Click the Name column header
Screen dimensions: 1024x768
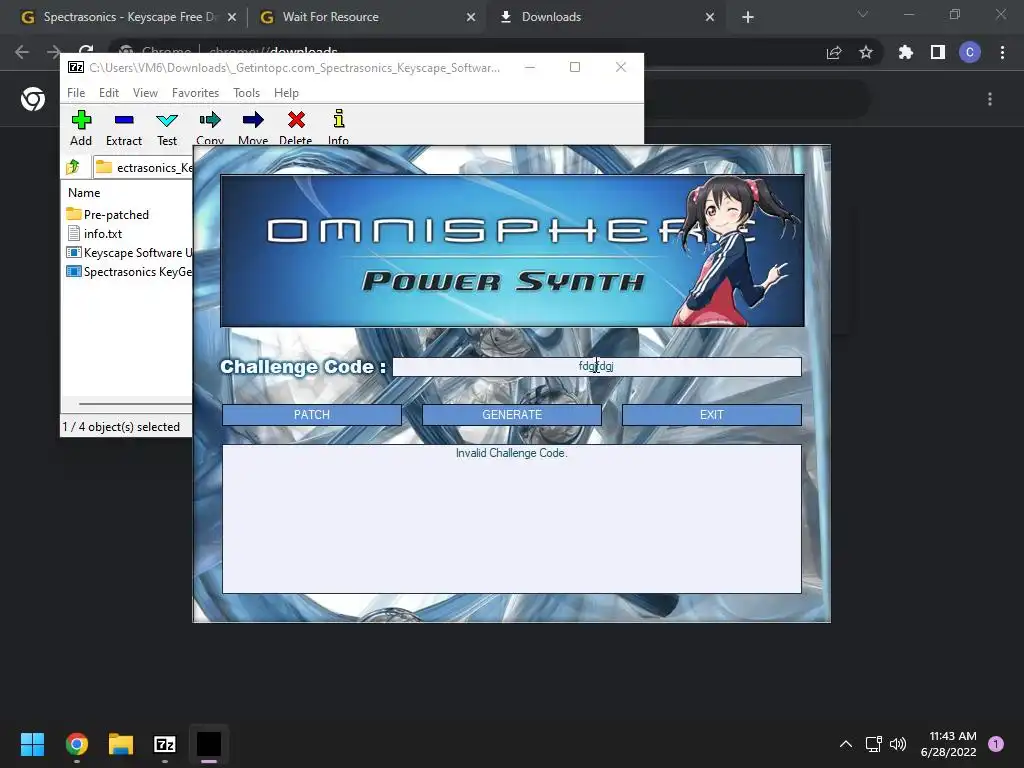tap(84, 193)
